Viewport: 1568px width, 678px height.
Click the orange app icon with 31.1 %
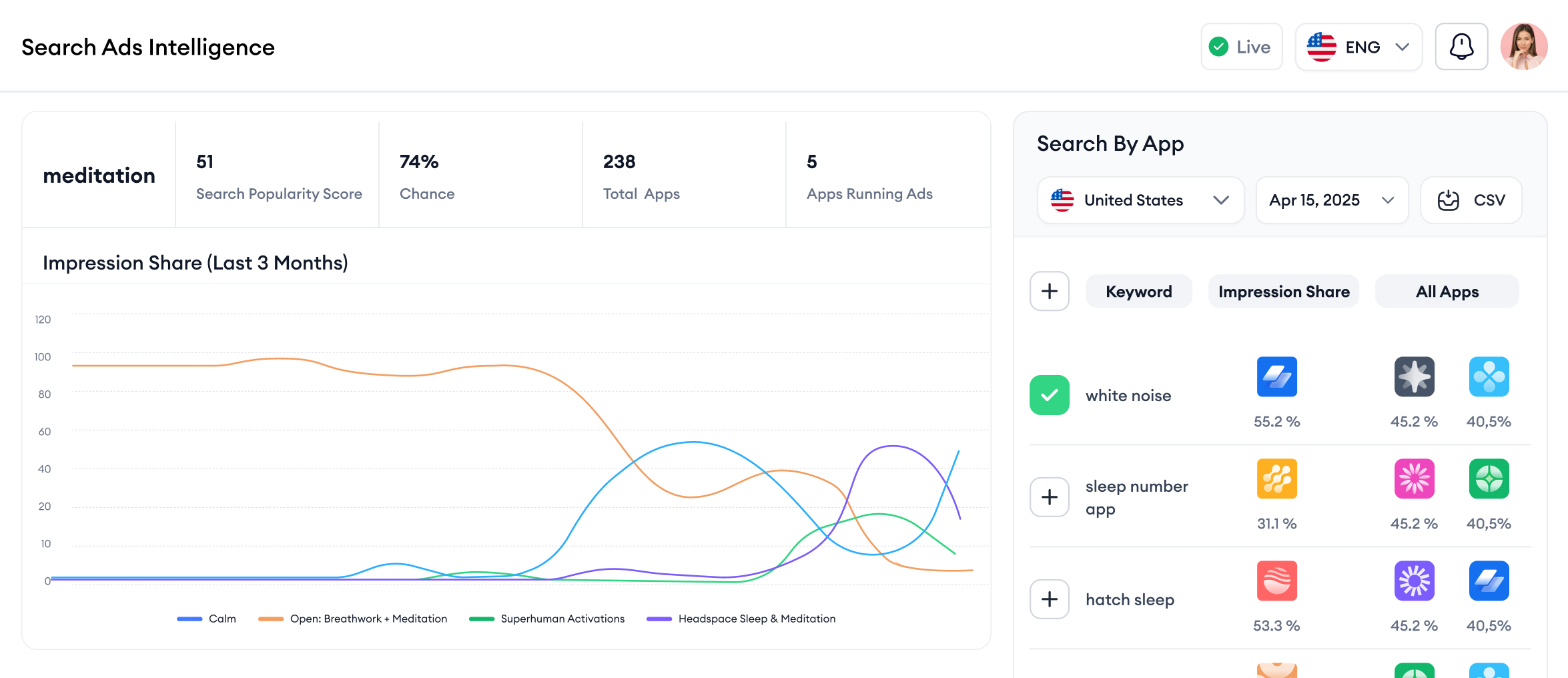click(1277, 478)
